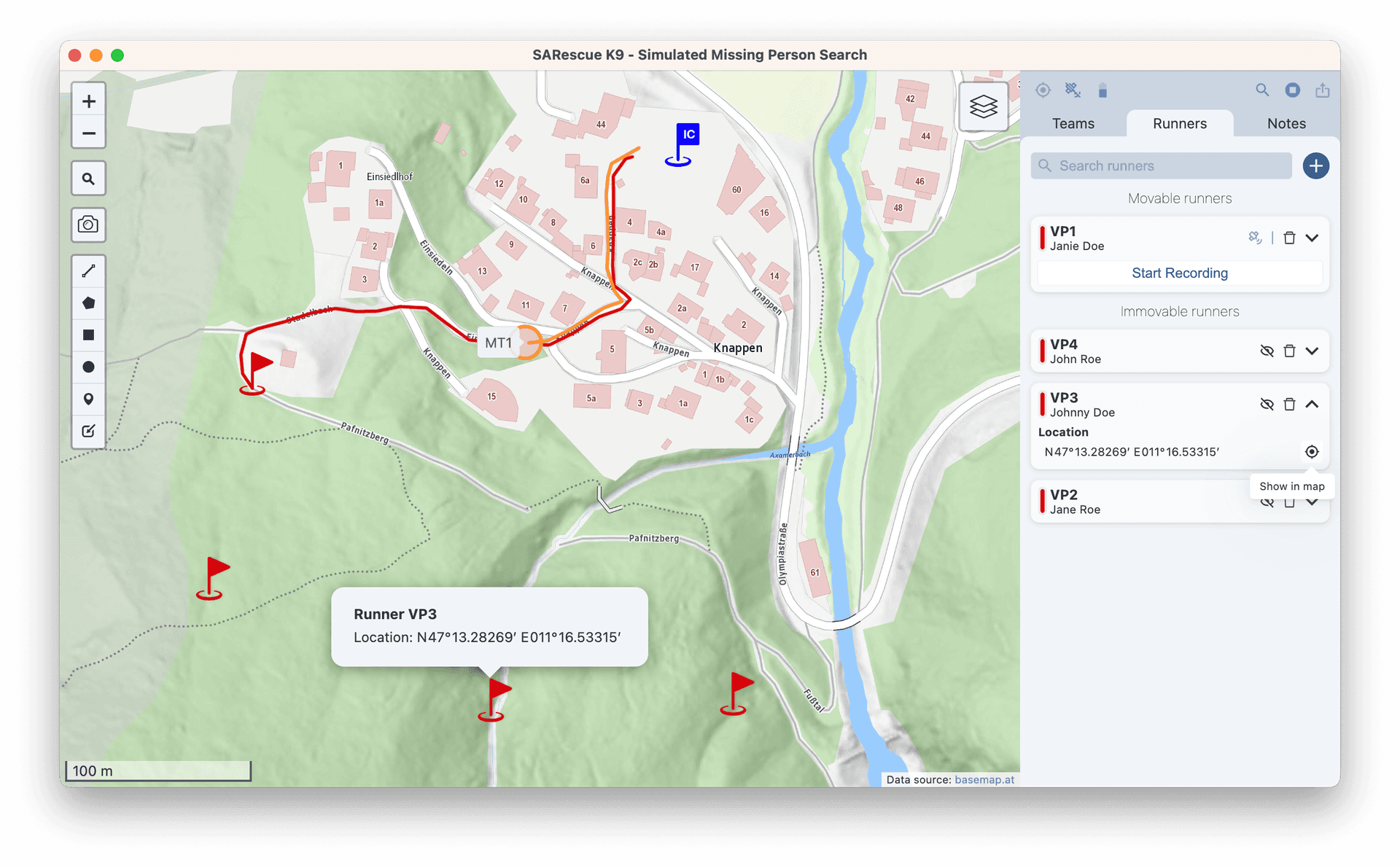
Task: Add a new runner with plus button
Action: pos(1315,166)
